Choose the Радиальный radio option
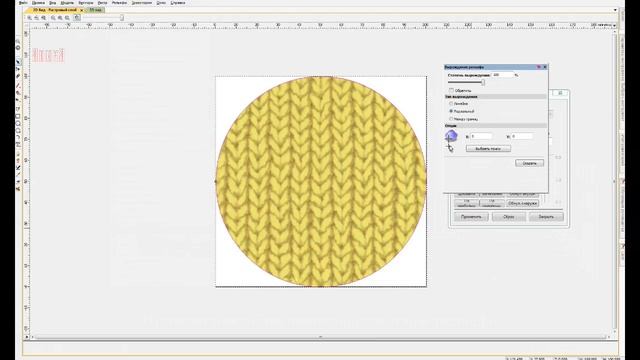This screenshot has width=640, height=360. click(x=451, y=111)
